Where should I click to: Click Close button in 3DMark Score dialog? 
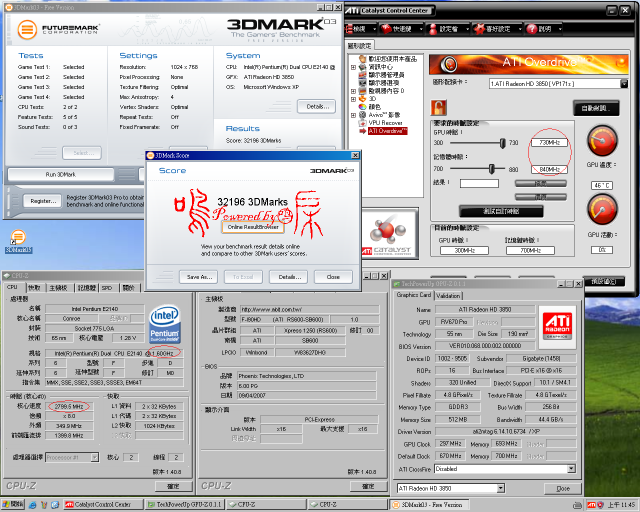pyautogui.click(x=333, y=277)
